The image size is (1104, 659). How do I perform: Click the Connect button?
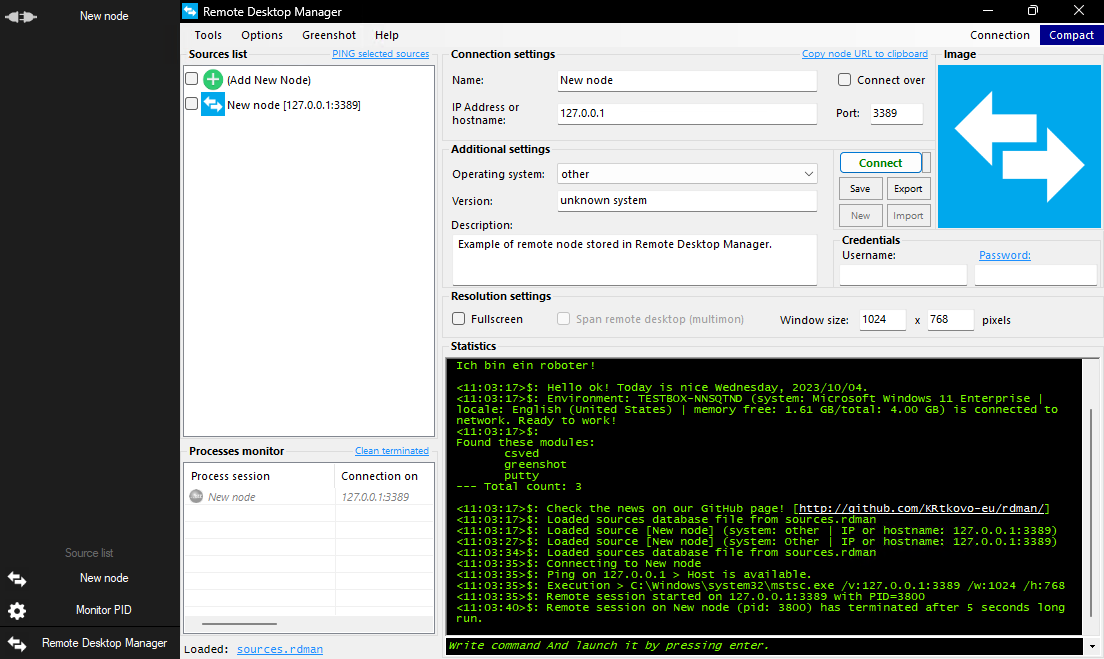pyautogui.click(x=880, y=163)
